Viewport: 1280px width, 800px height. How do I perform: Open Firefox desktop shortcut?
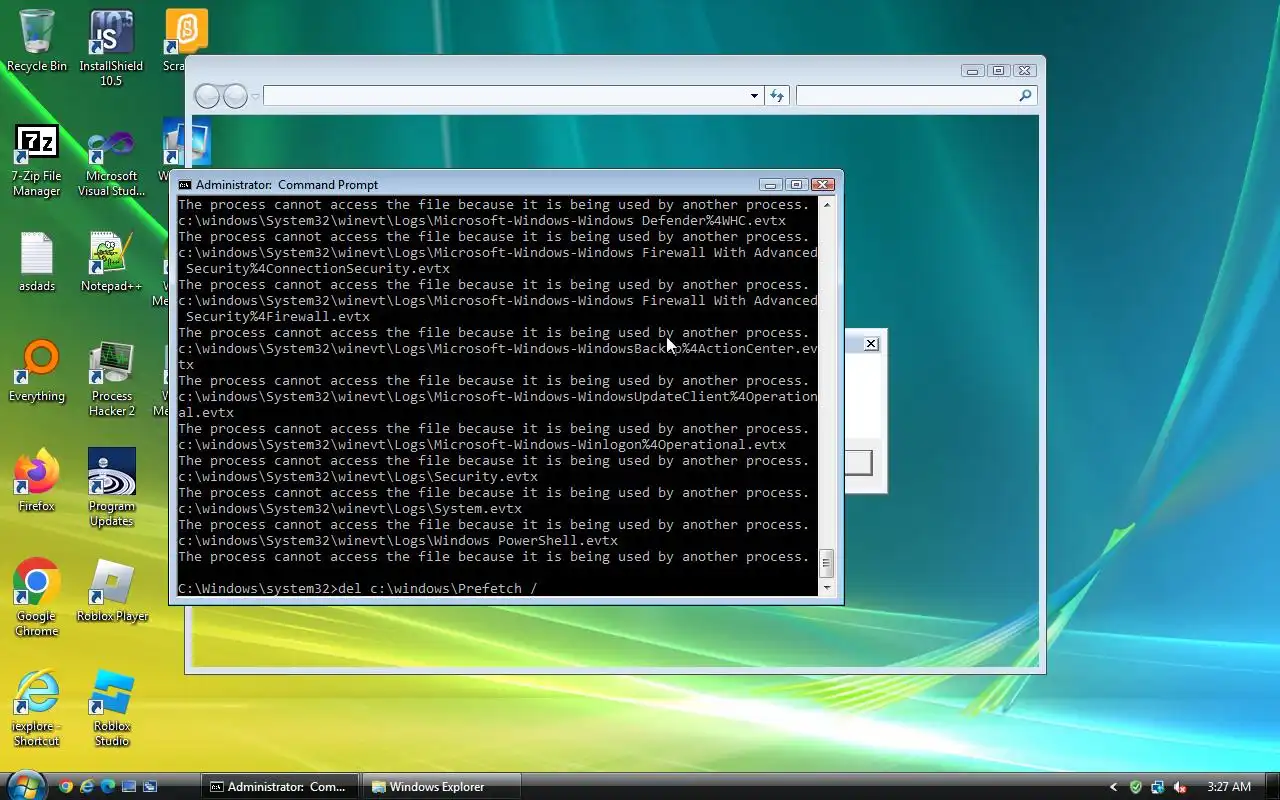coord(37,482)
